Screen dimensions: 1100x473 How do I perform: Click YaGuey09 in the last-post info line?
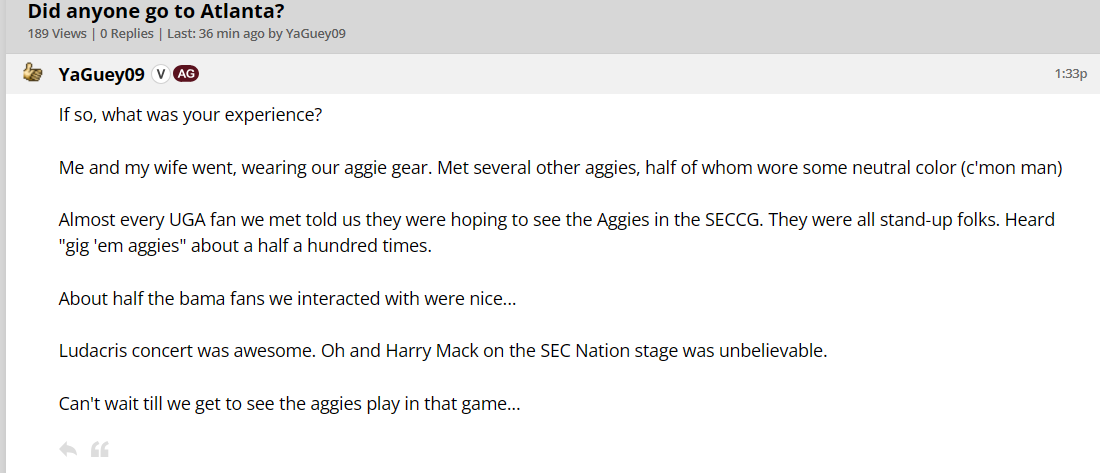point(316,34)
